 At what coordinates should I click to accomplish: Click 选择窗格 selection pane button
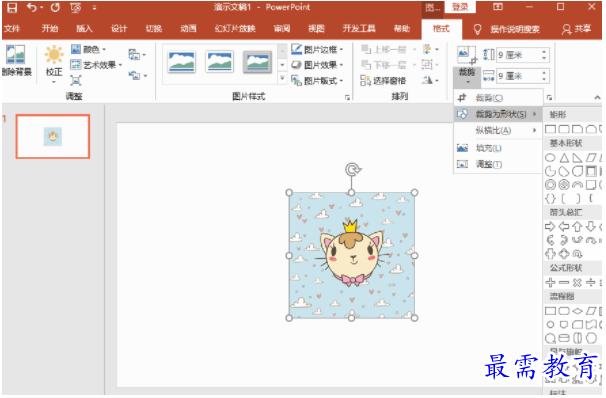point(383,80)
